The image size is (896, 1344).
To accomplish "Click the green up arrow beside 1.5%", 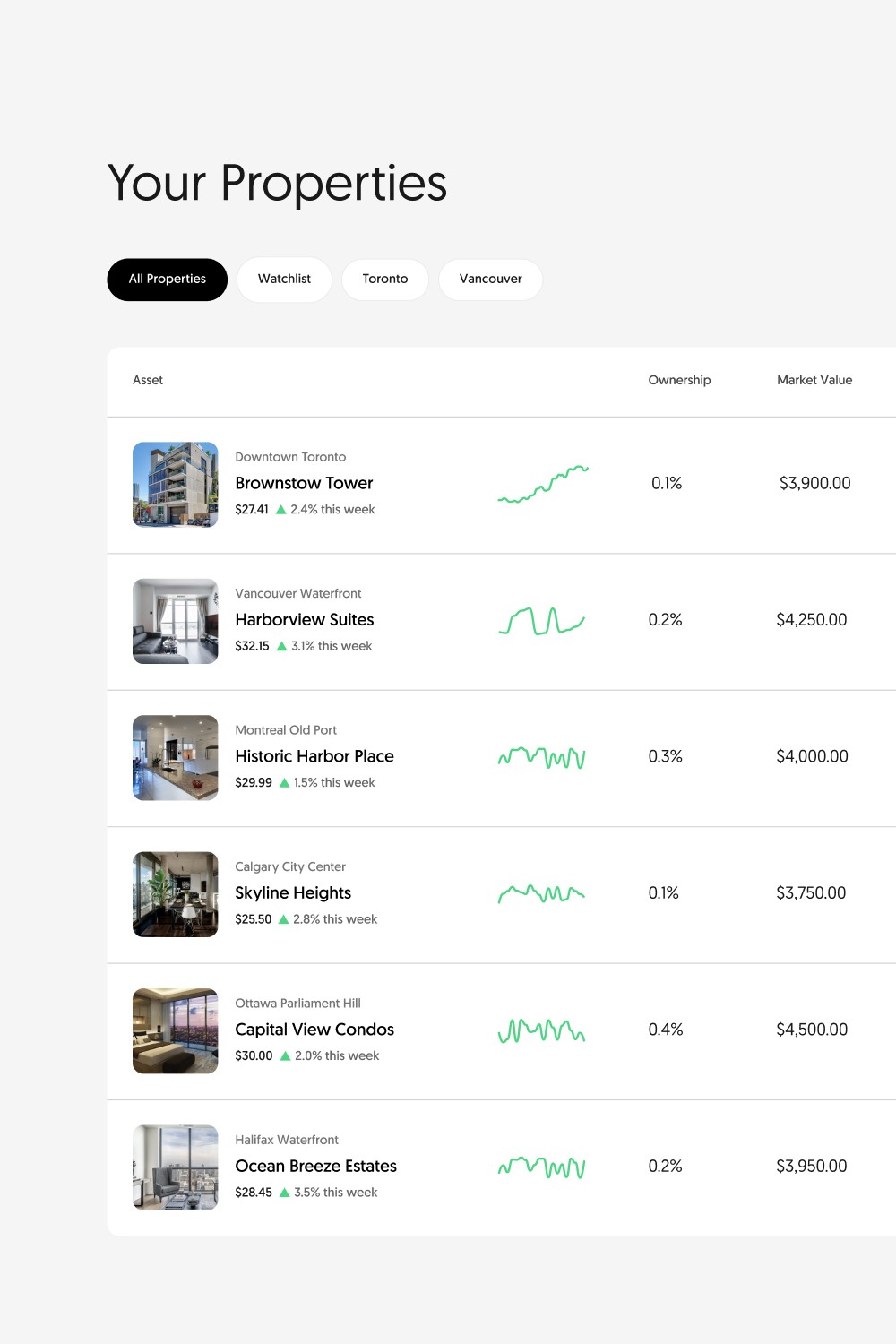I will click(x=284, y=783).
